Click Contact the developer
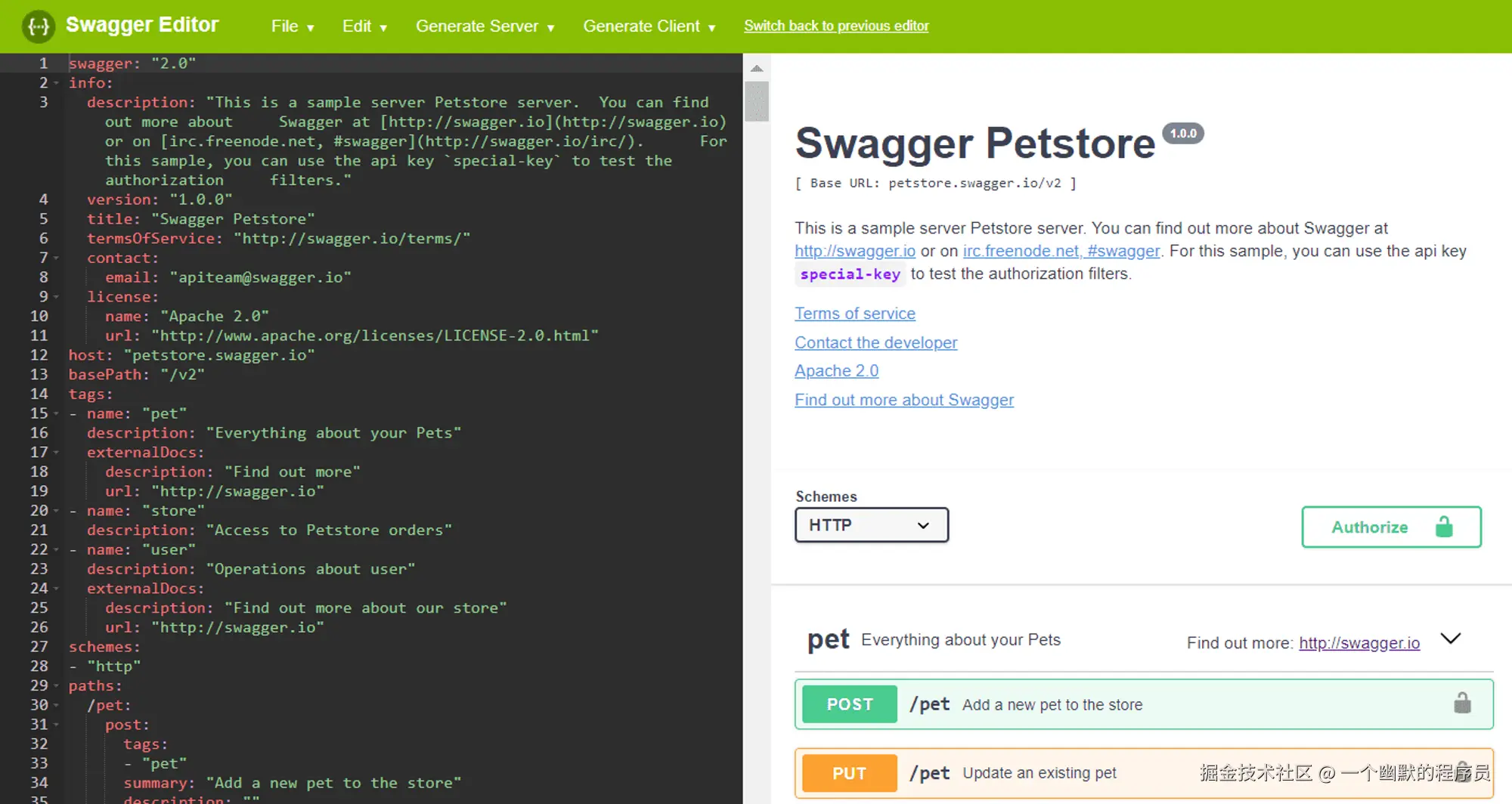This screenshot has height=804, width=1512. (875, 342)
